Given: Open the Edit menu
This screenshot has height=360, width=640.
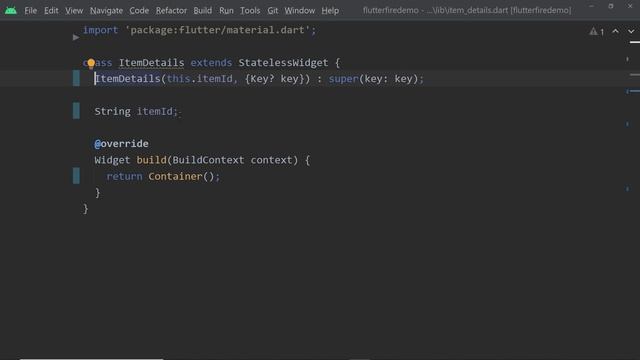Looking at the screenshot, I should click(51, 10).
